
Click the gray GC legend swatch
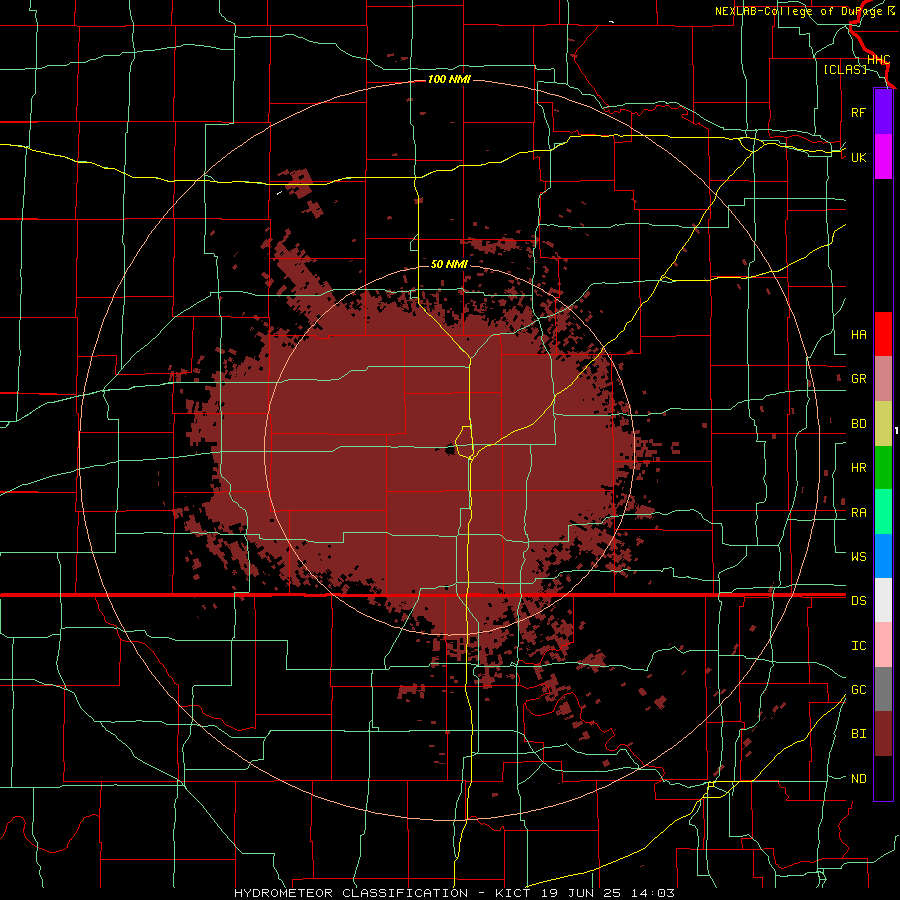pos(883,689)
